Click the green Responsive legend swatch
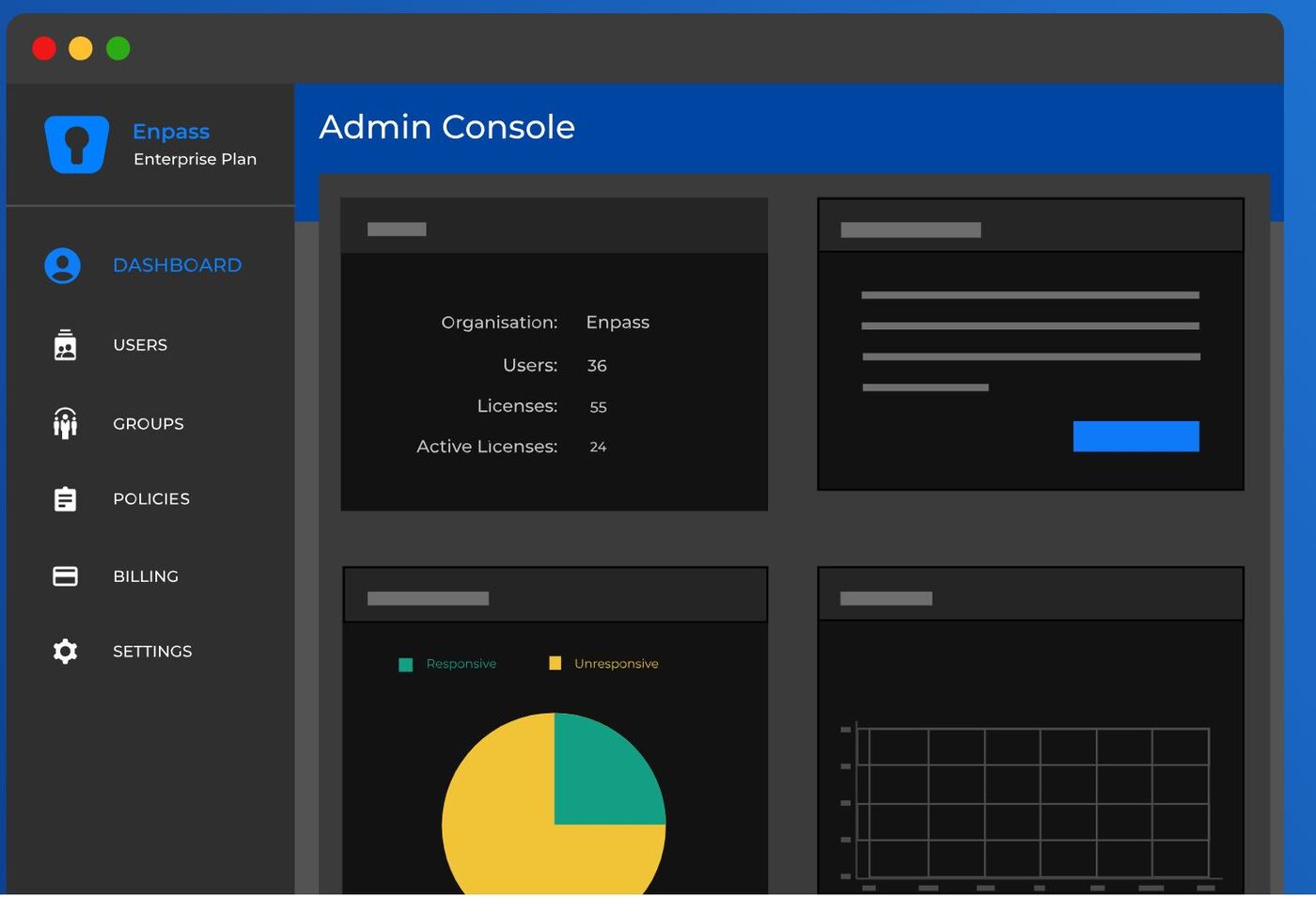Image resolution: width=1316 pixels, height=899 pixels. [x=406, y=665]
